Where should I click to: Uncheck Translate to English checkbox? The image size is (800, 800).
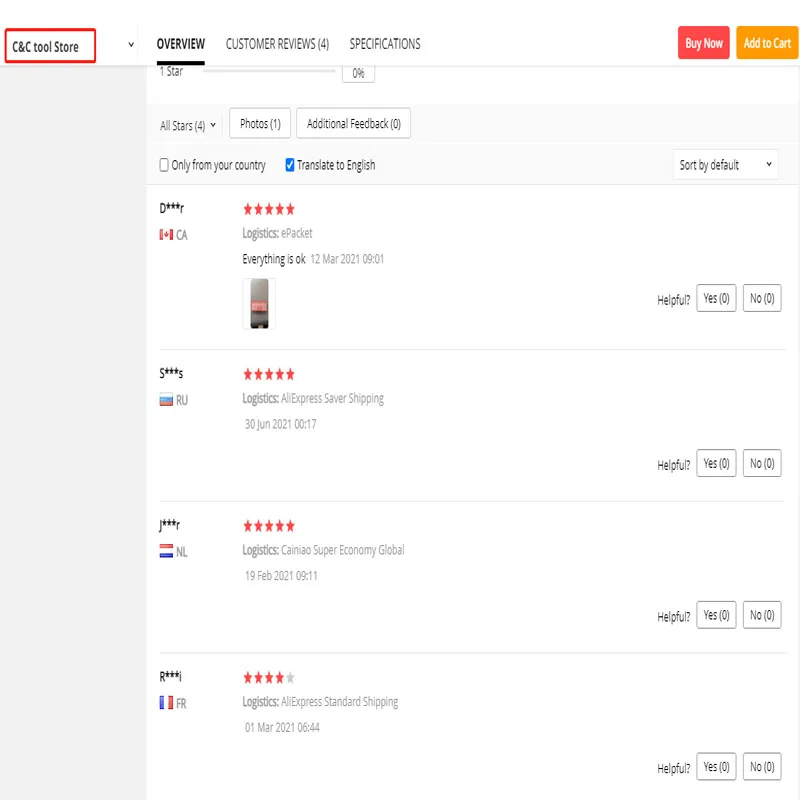point(290,165)
